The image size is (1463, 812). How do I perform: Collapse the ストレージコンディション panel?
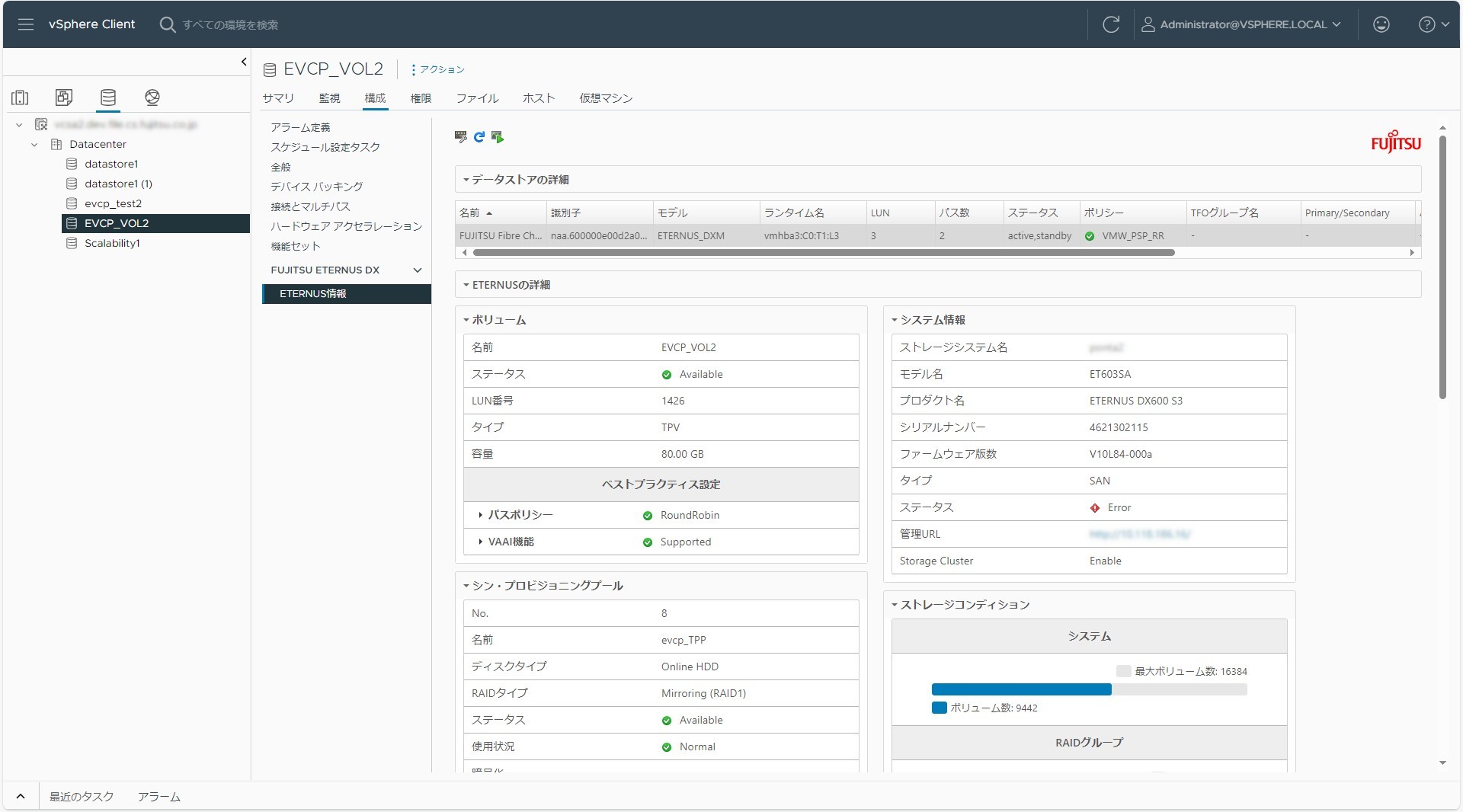tap(895, 605)
